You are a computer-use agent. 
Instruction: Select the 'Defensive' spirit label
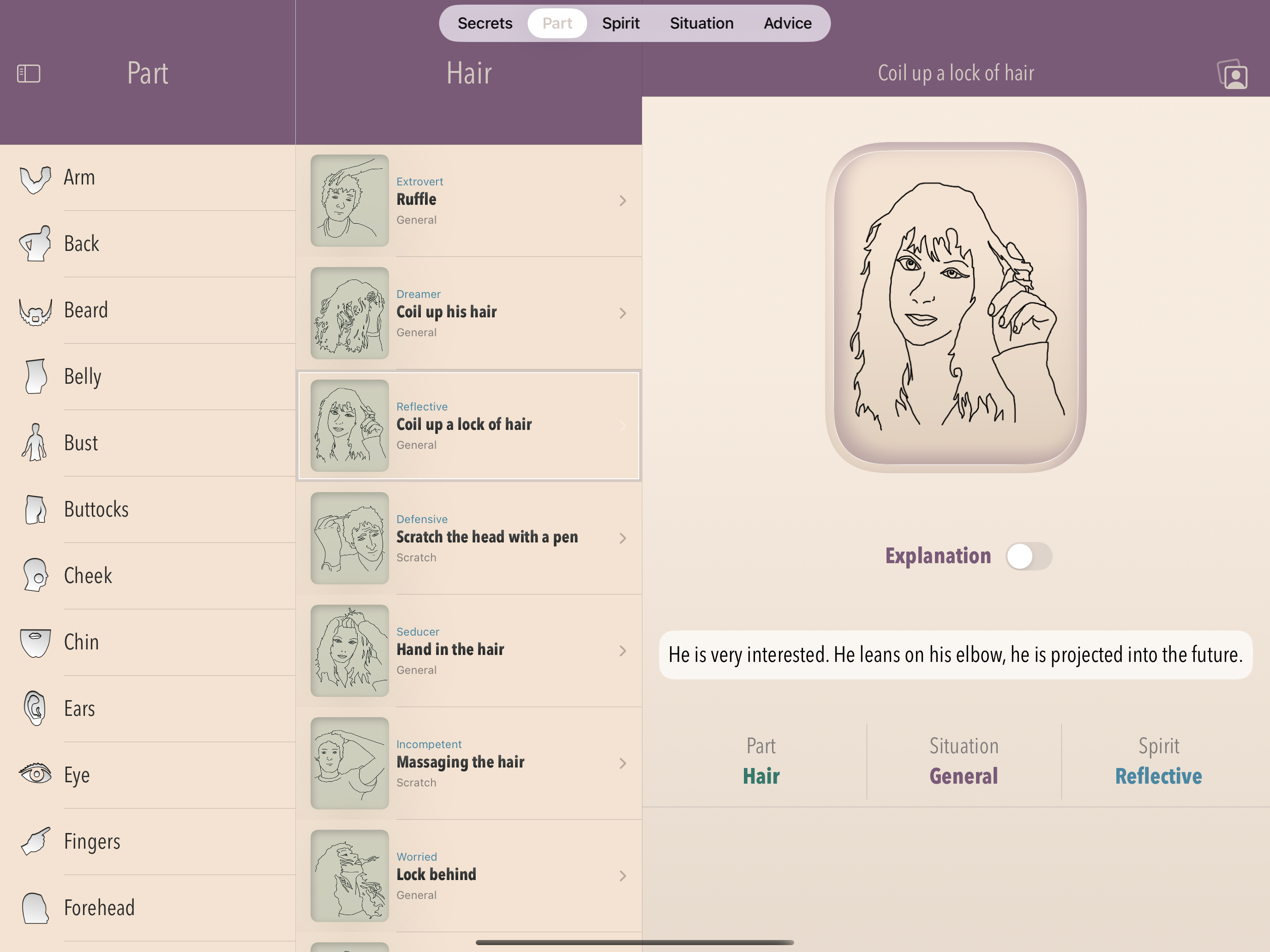pyautogui.click(x=422, y=519)
